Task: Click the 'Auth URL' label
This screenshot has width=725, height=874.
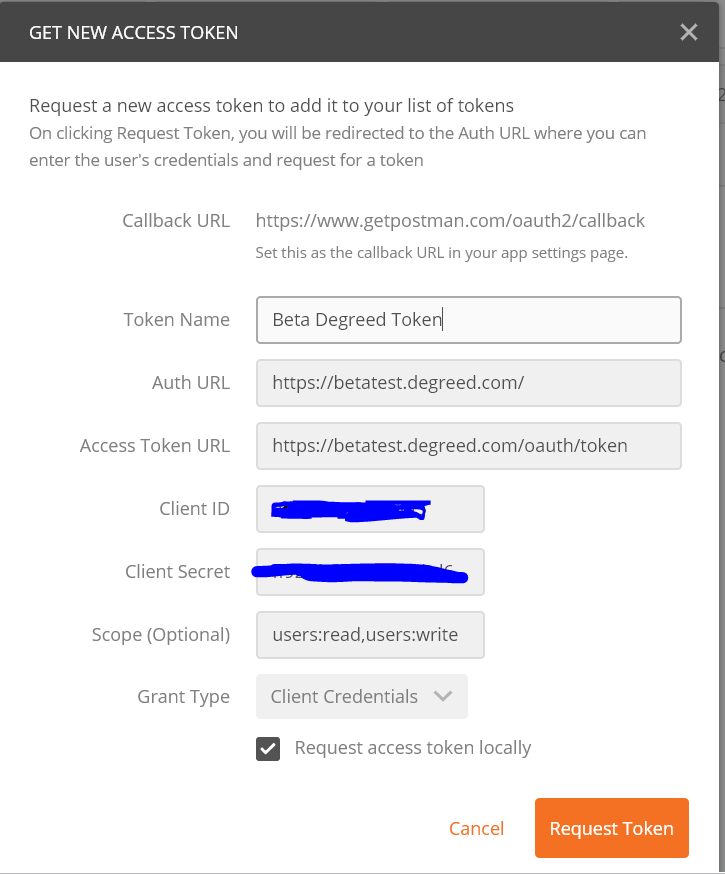Action: pyautogui.click(x=190, y=383)
